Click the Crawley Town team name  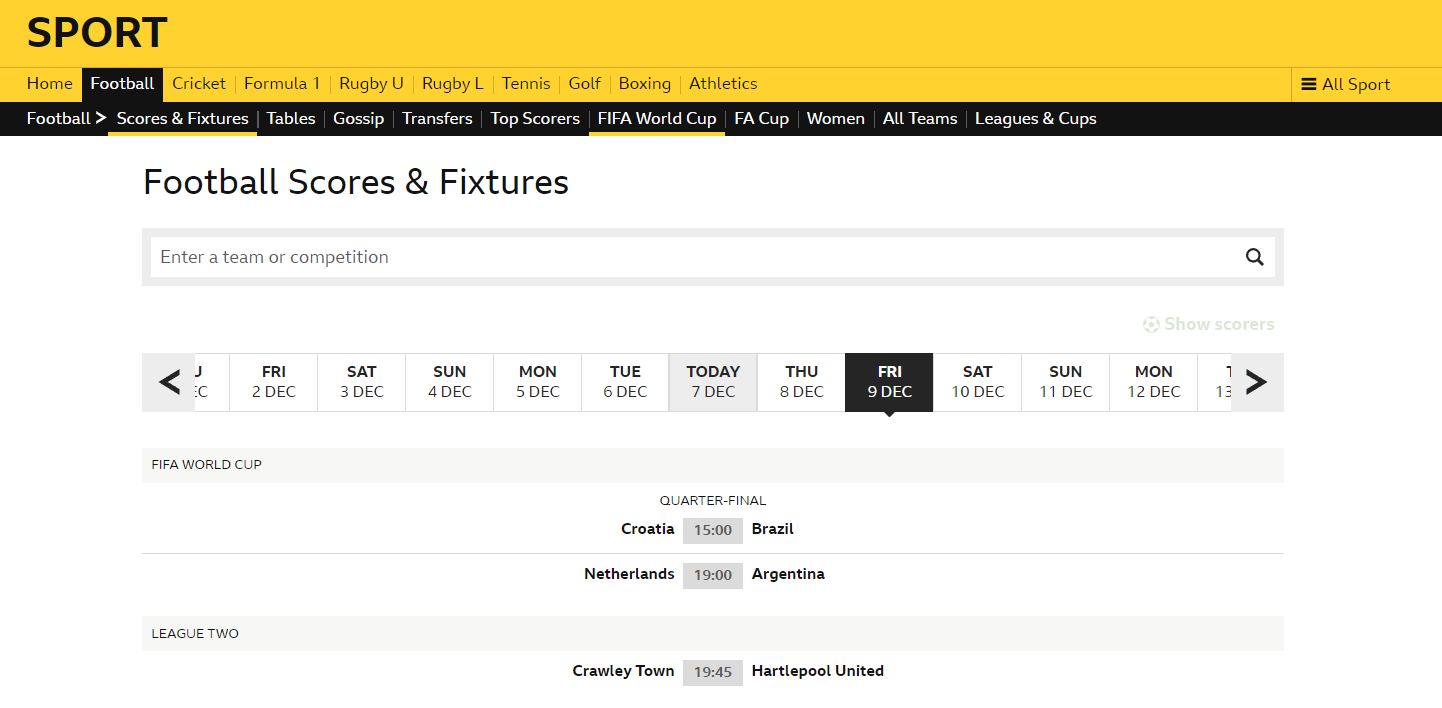point(624,671)
